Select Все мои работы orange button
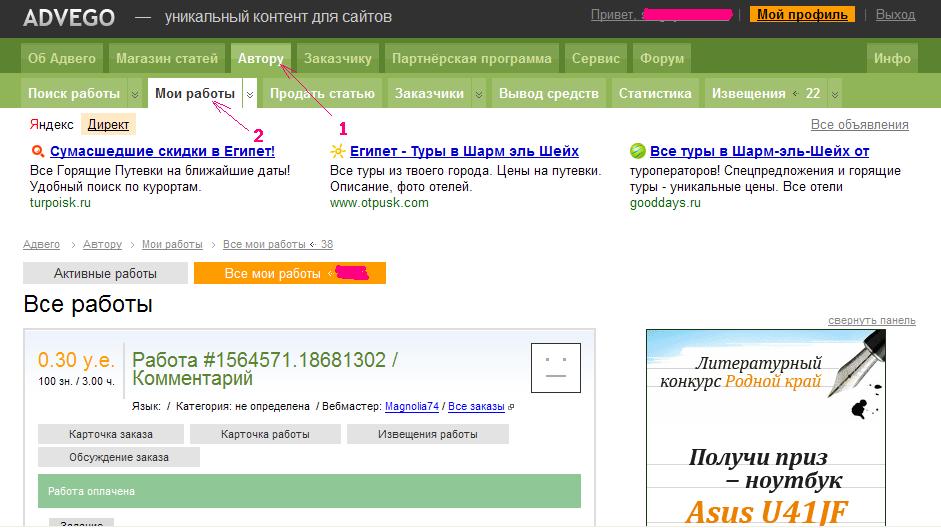 point(290,273)
